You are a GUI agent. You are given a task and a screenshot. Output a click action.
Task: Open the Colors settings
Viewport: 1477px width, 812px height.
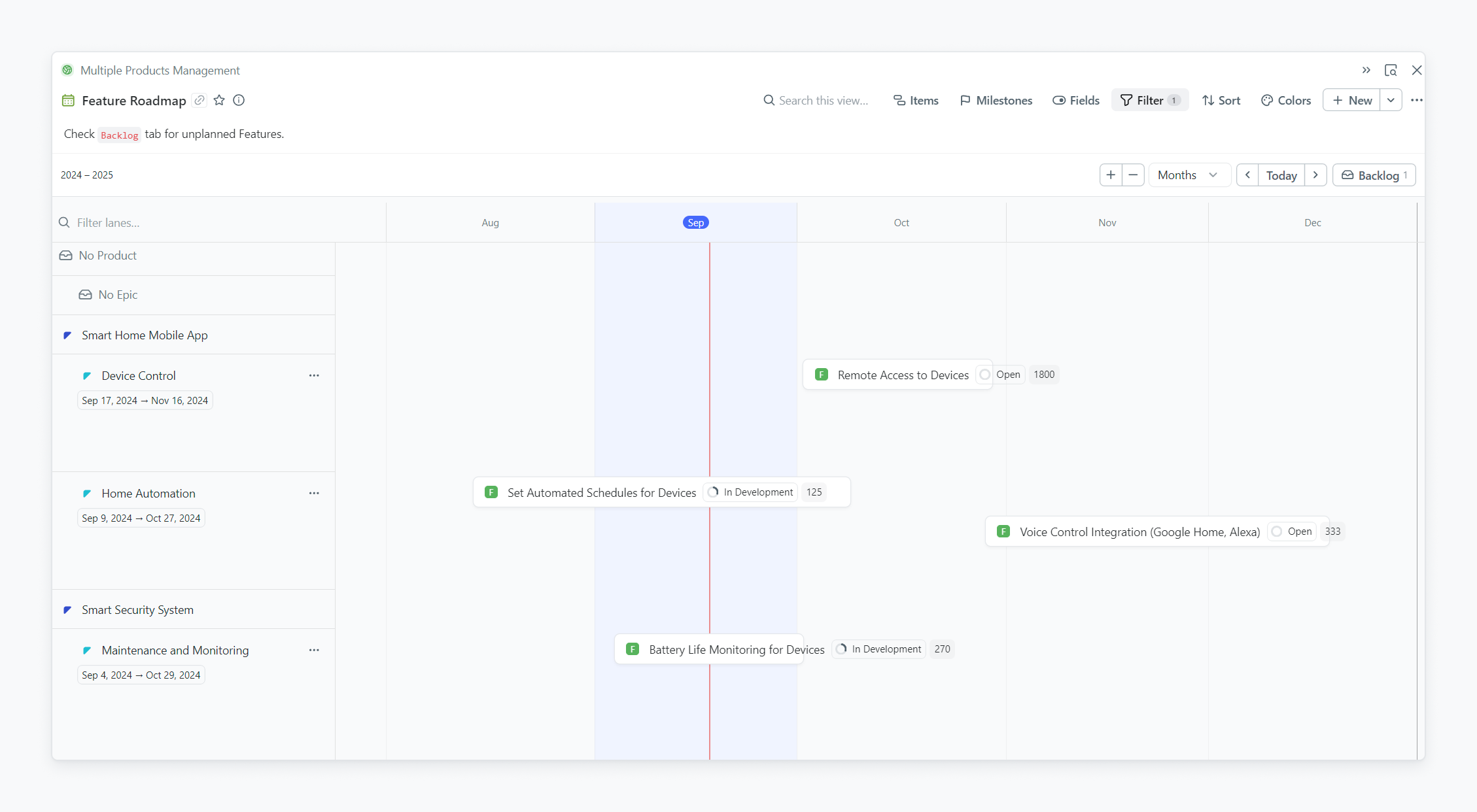(x=1286, y=100)
